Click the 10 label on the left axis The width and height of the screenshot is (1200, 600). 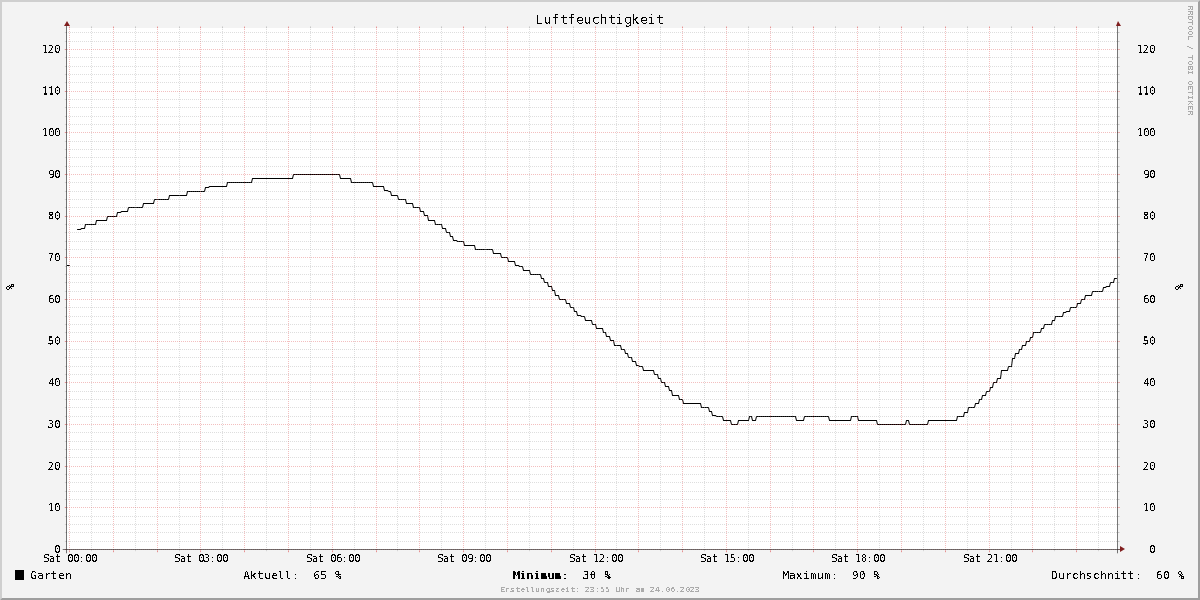[54, 507]
